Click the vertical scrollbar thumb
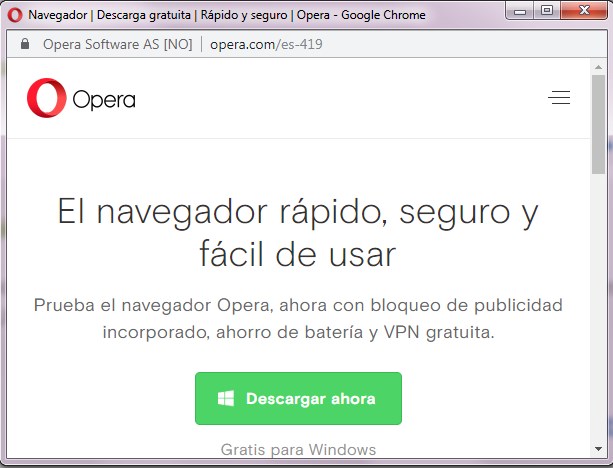The image size is (613, 468). tap(598, 124)
